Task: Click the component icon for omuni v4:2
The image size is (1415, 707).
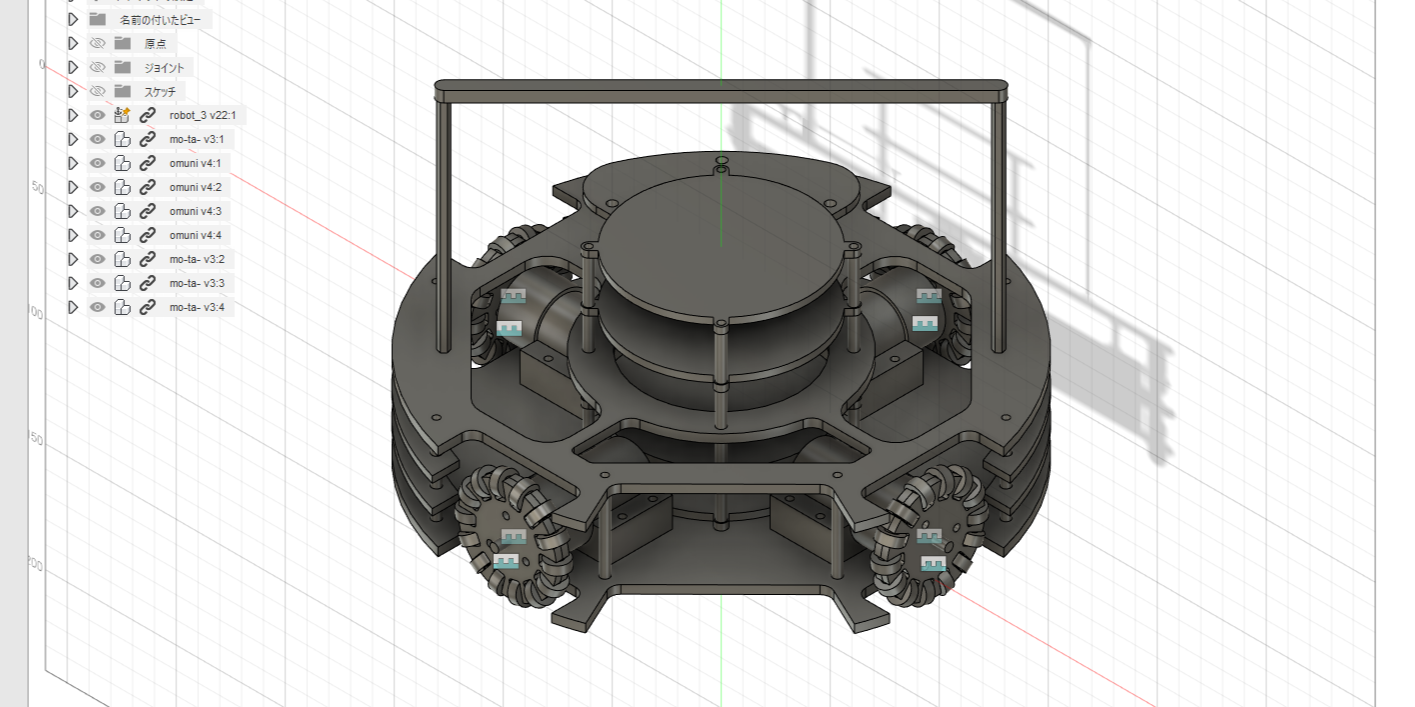Action: click(123, 187)
